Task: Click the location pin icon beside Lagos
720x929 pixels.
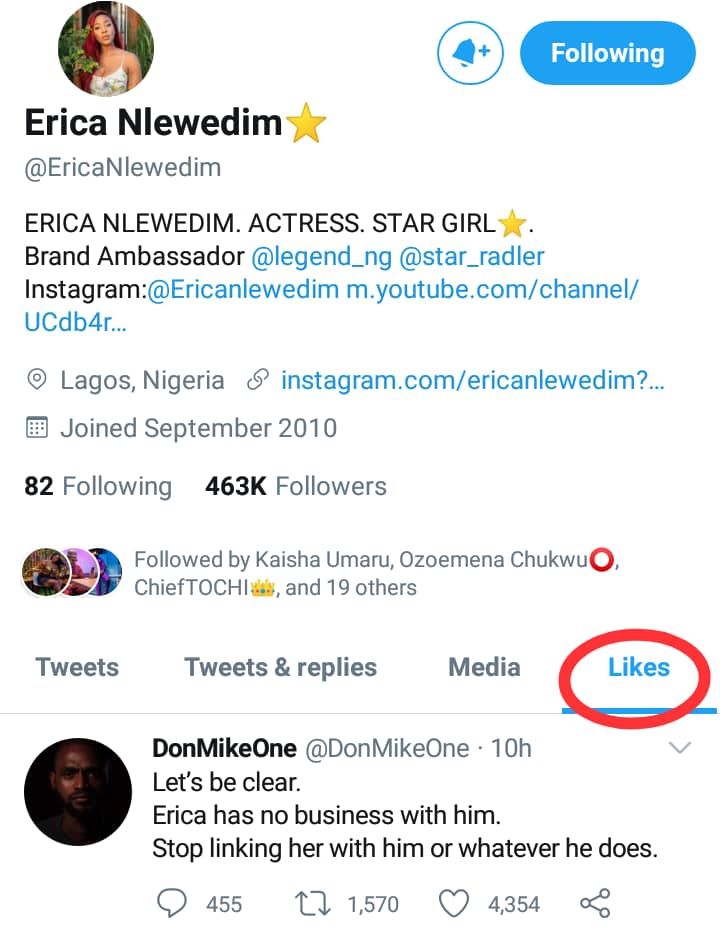Action: click(37, 381)
